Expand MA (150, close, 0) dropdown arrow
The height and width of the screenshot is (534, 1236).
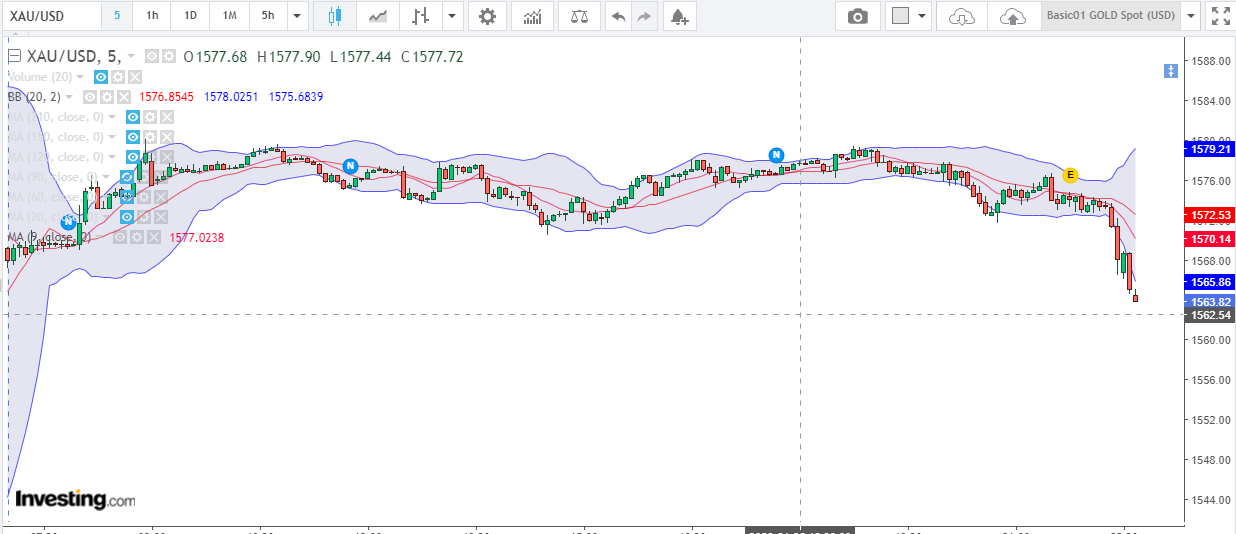pos(112,137)
